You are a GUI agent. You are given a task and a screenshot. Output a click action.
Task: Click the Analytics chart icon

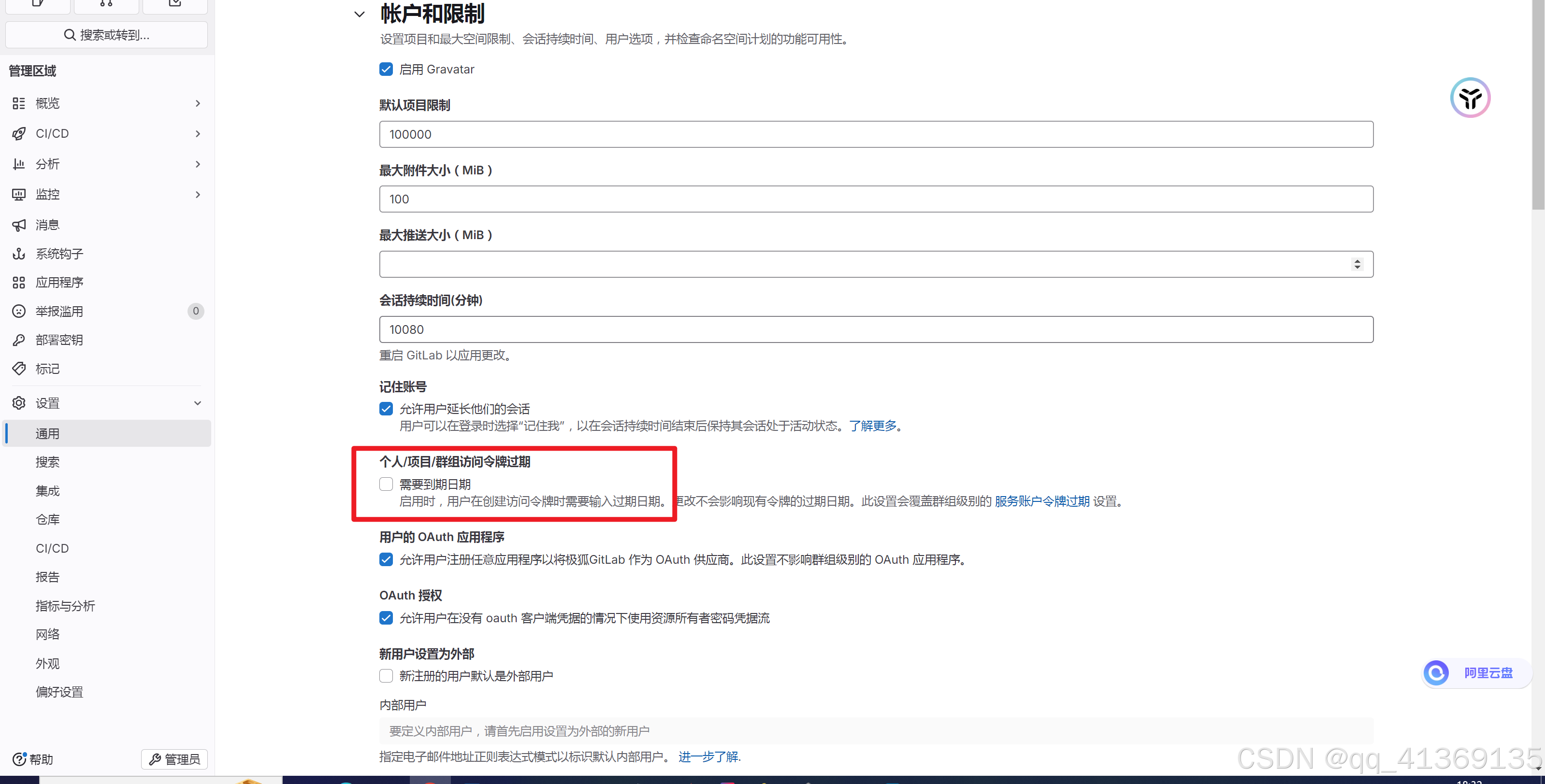pyautogui.click(x=19, y=164)
